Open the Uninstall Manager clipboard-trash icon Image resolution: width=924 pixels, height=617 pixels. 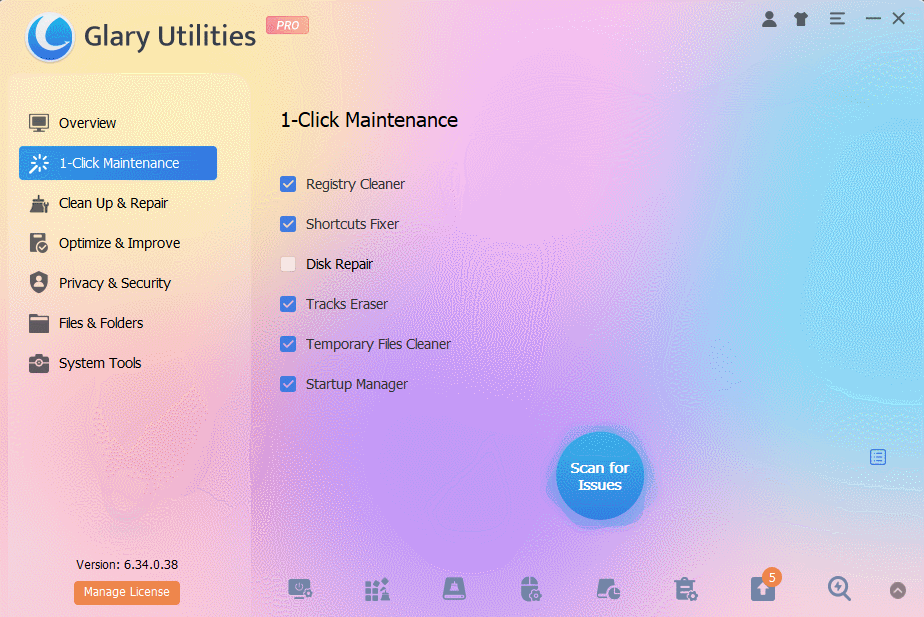[685, 589]
